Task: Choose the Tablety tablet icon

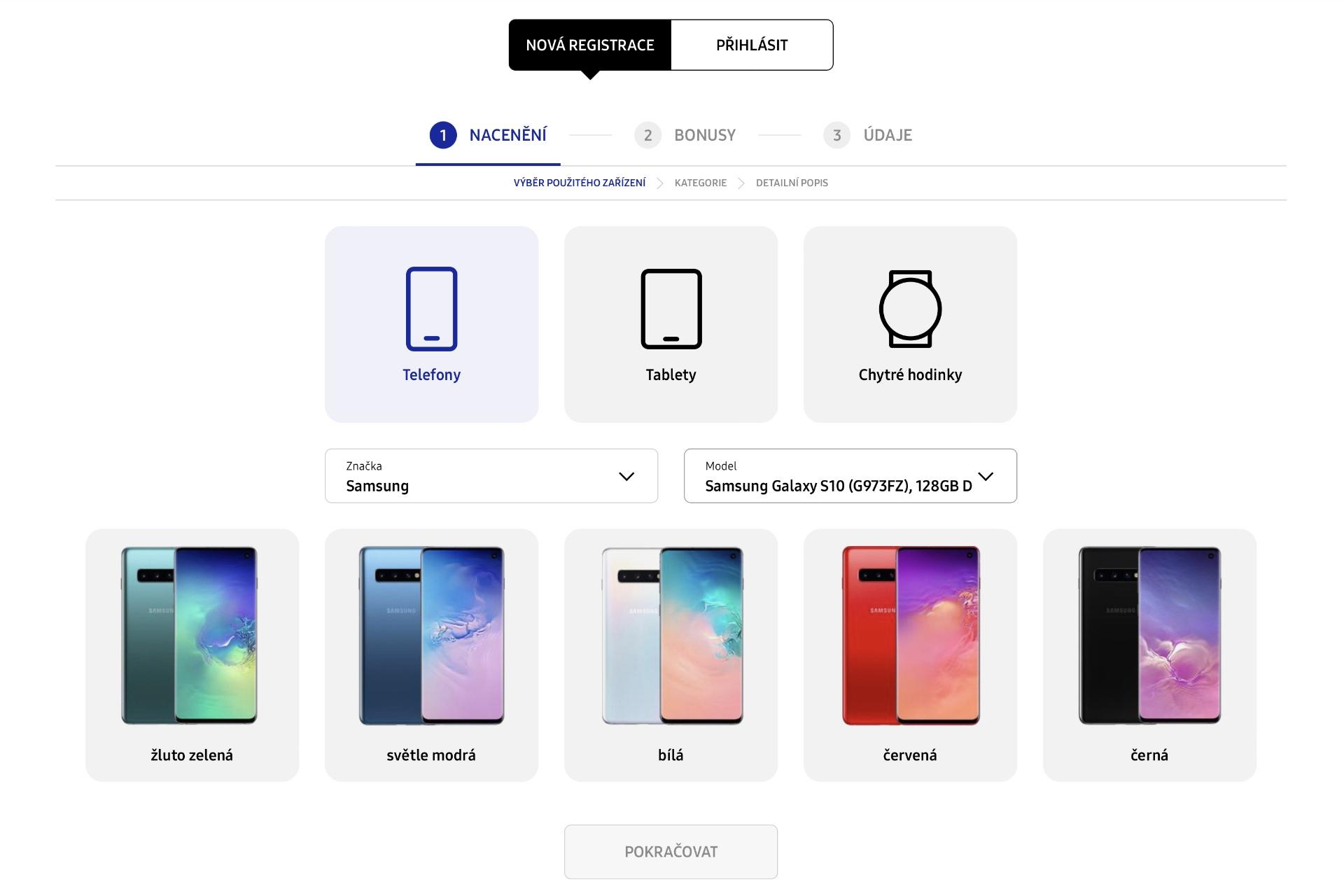Action: tap(671, 309)
